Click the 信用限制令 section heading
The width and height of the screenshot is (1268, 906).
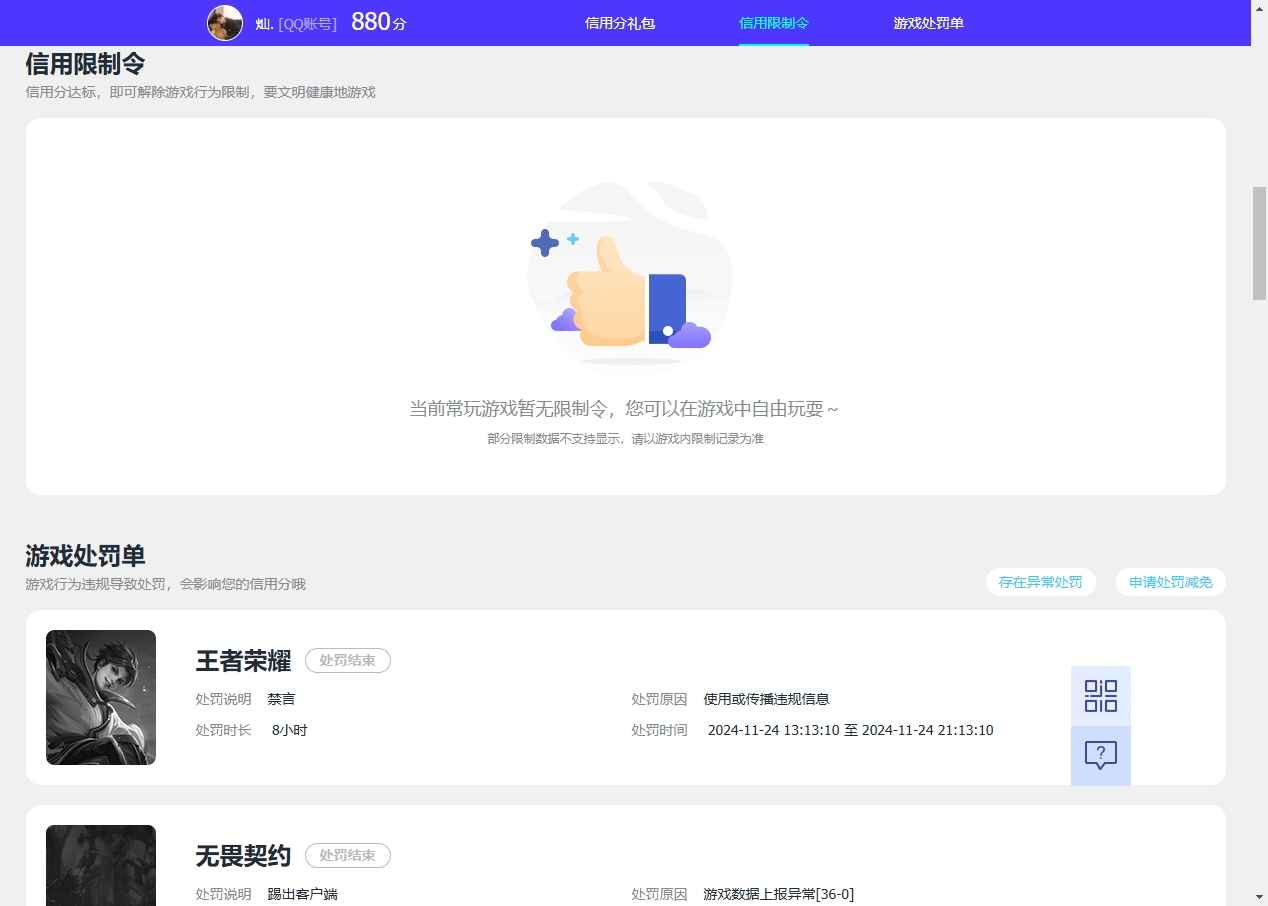coord(85,64)
